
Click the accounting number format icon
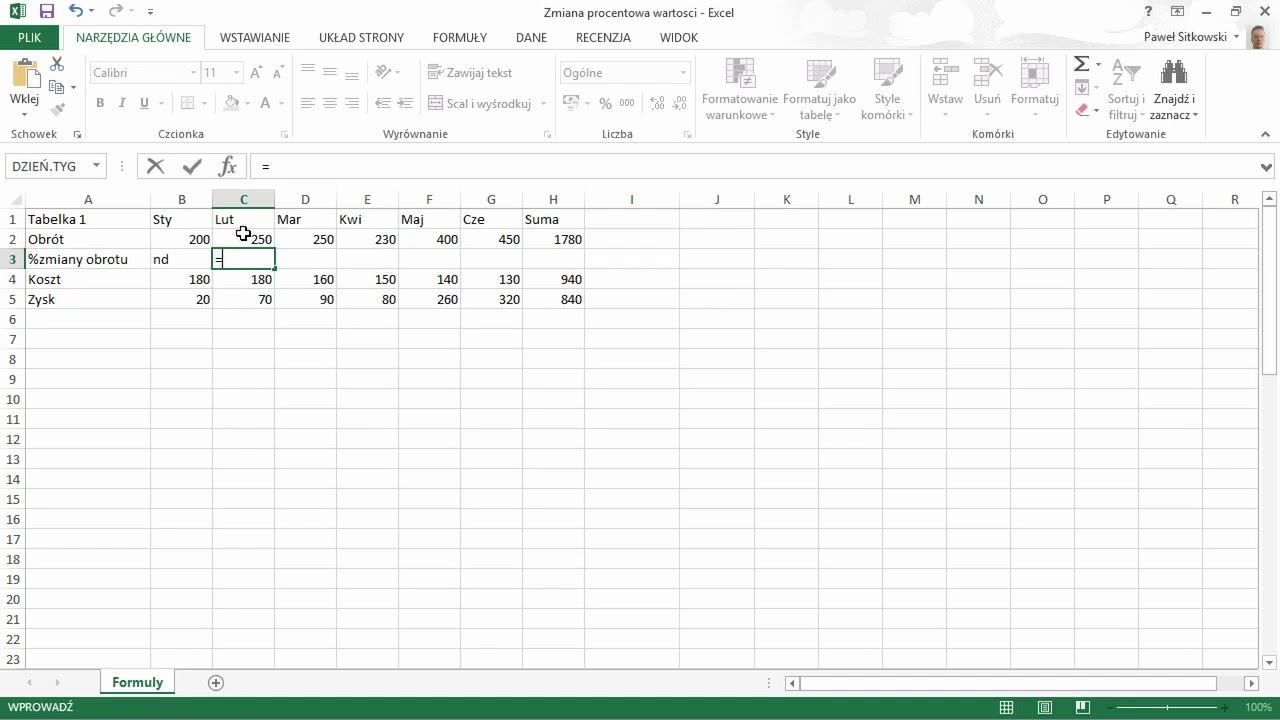(x=571, y=103)
